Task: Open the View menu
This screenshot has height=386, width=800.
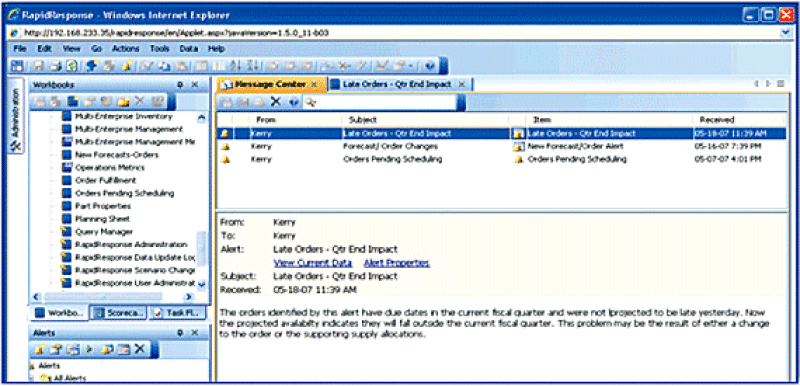Action: point(71,49)
